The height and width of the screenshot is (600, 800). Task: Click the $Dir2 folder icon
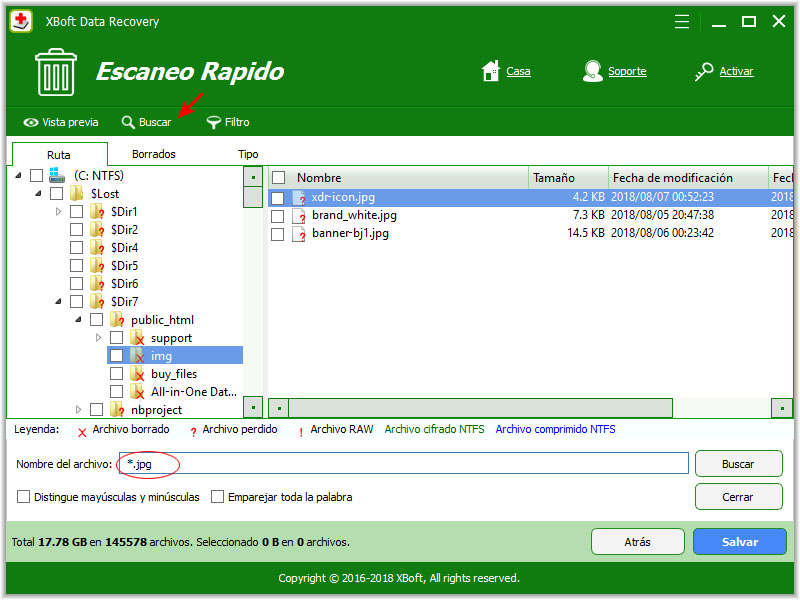97,229
